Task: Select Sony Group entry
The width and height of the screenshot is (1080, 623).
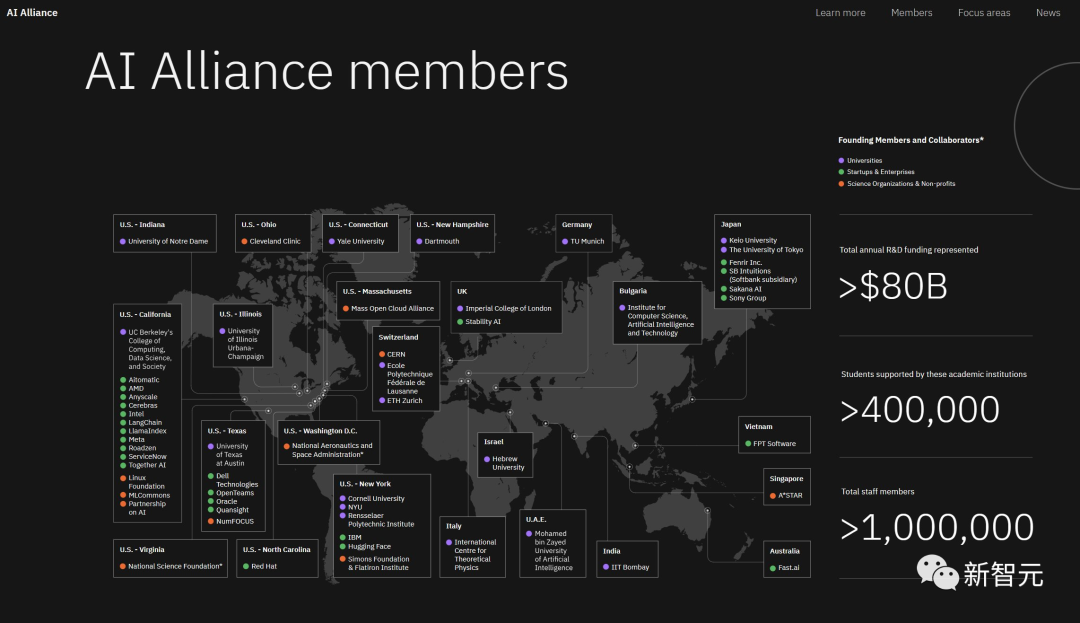Action: click(x=743, y=298)
